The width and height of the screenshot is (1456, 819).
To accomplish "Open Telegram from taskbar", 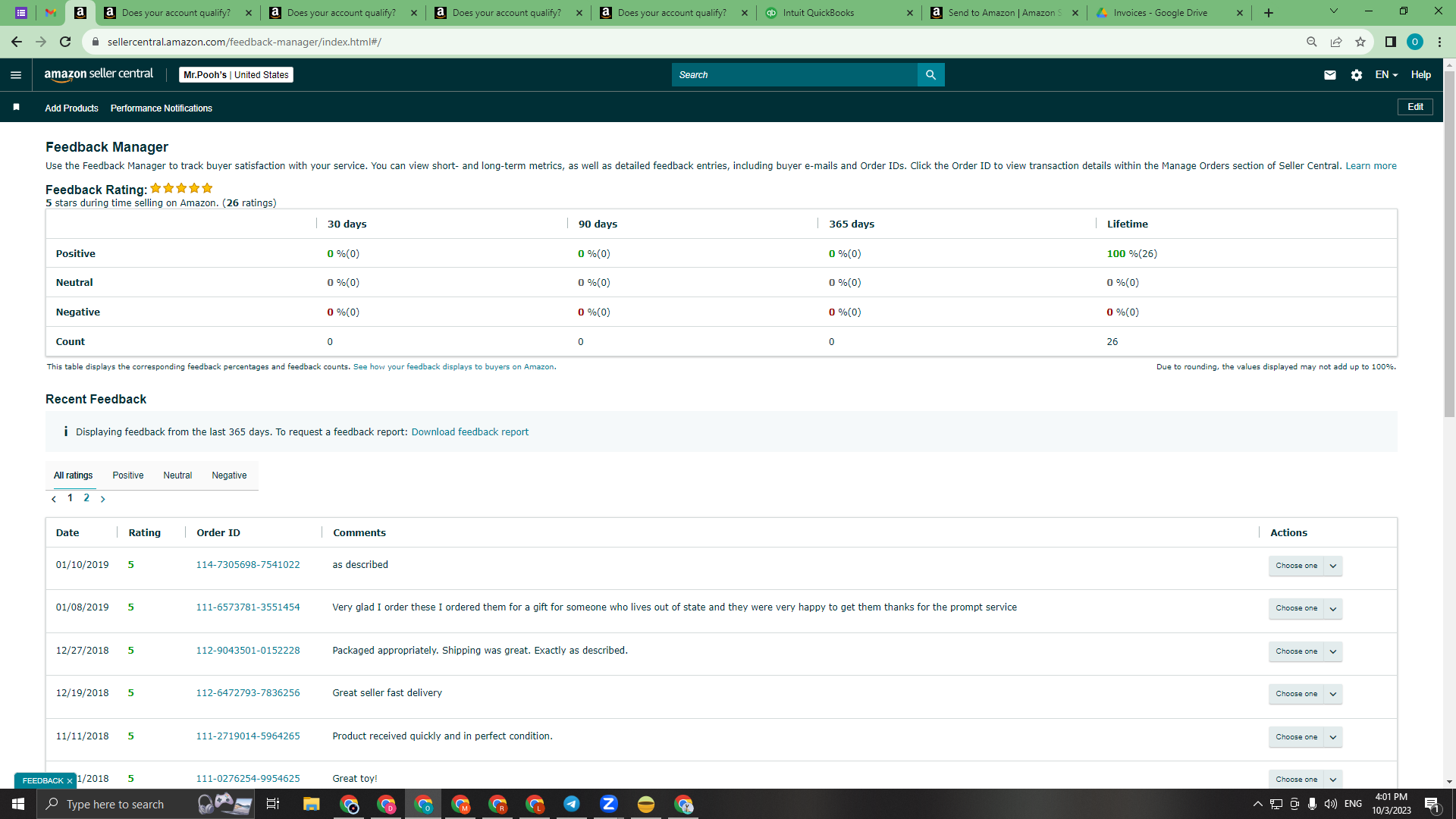I will coord(571,804).
